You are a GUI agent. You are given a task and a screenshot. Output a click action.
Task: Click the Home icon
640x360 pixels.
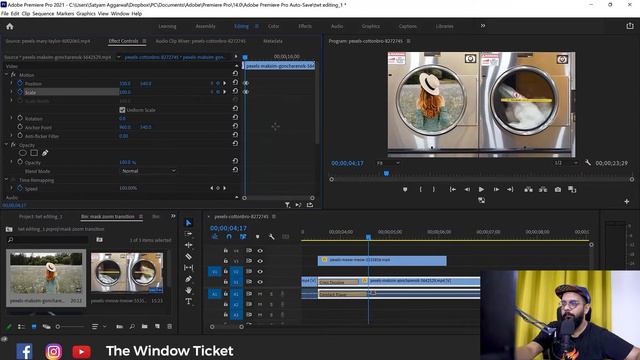(10, 27)
